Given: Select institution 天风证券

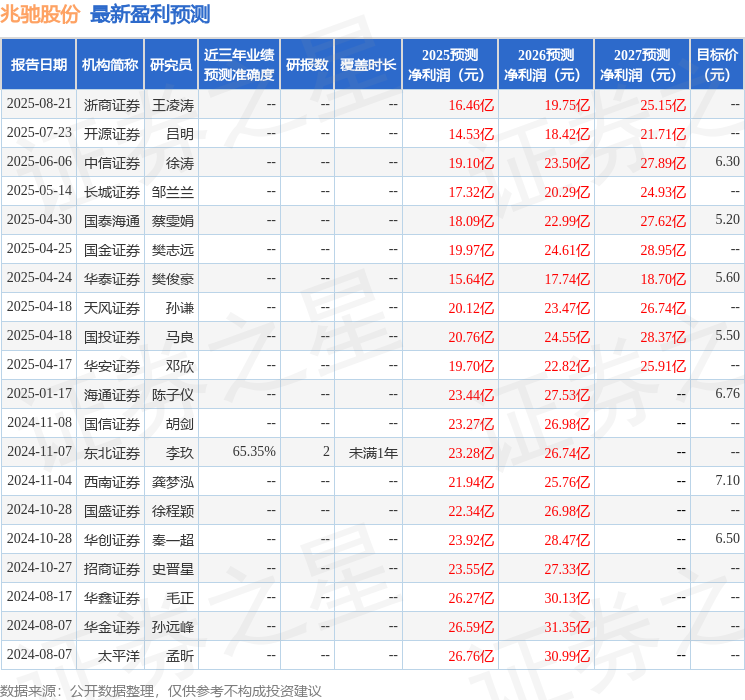Looking at the screenshot, I should [x=112, y=308].
